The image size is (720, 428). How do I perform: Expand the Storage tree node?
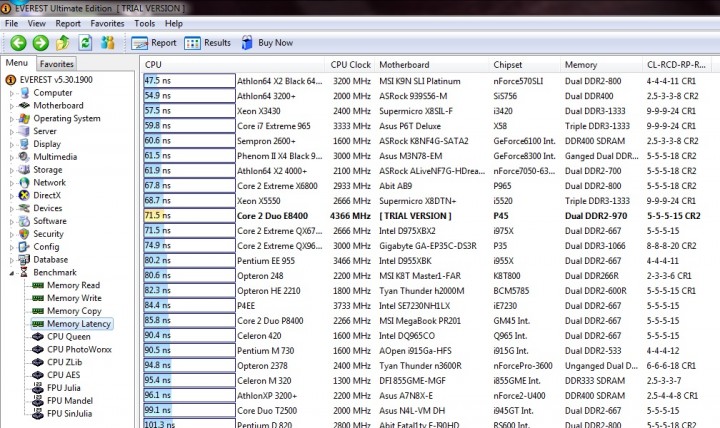pyautogui.click(x=12, y=170)
